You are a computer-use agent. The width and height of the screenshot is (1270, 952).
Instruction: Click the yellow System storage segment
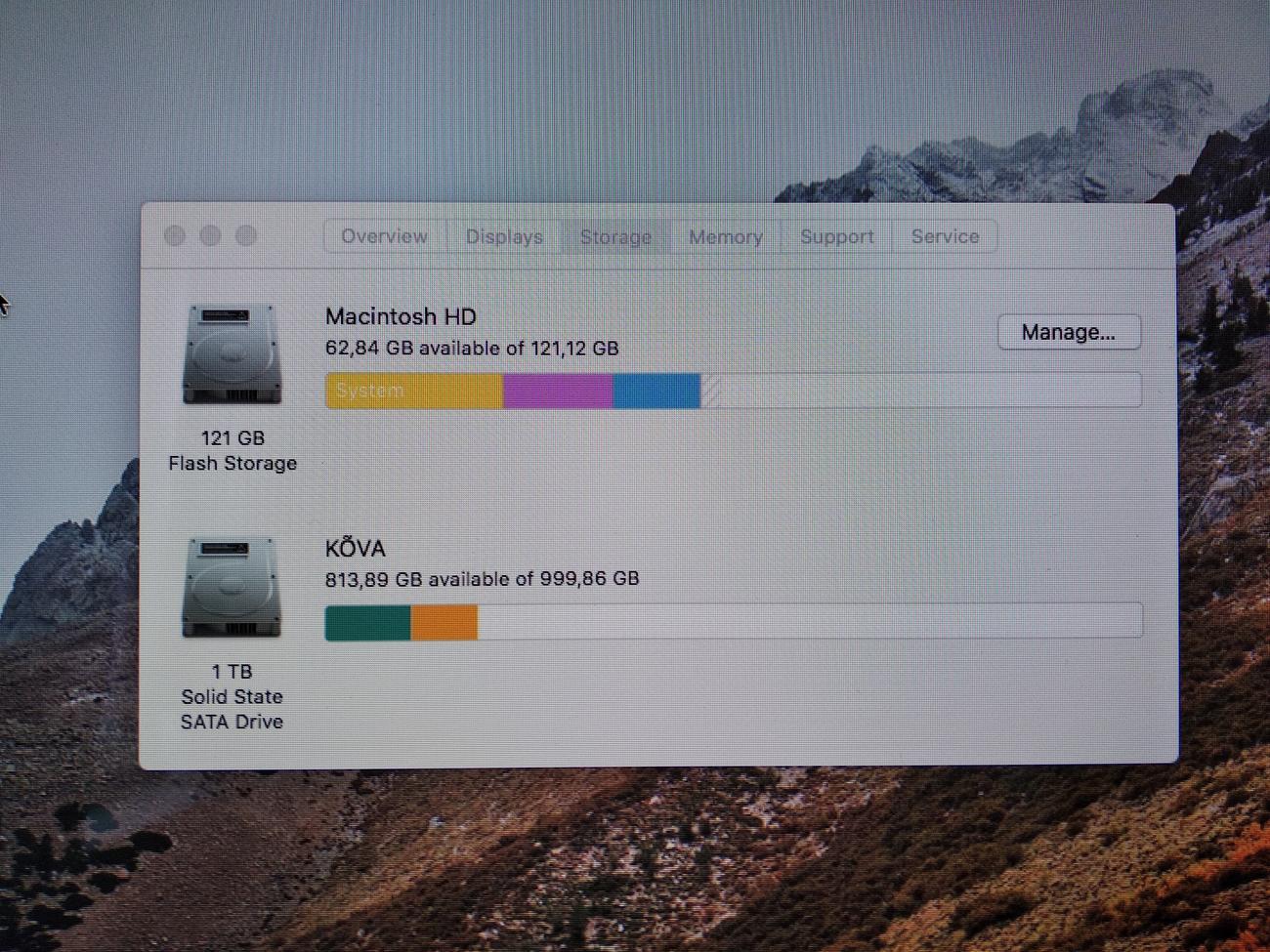[413, 391]
